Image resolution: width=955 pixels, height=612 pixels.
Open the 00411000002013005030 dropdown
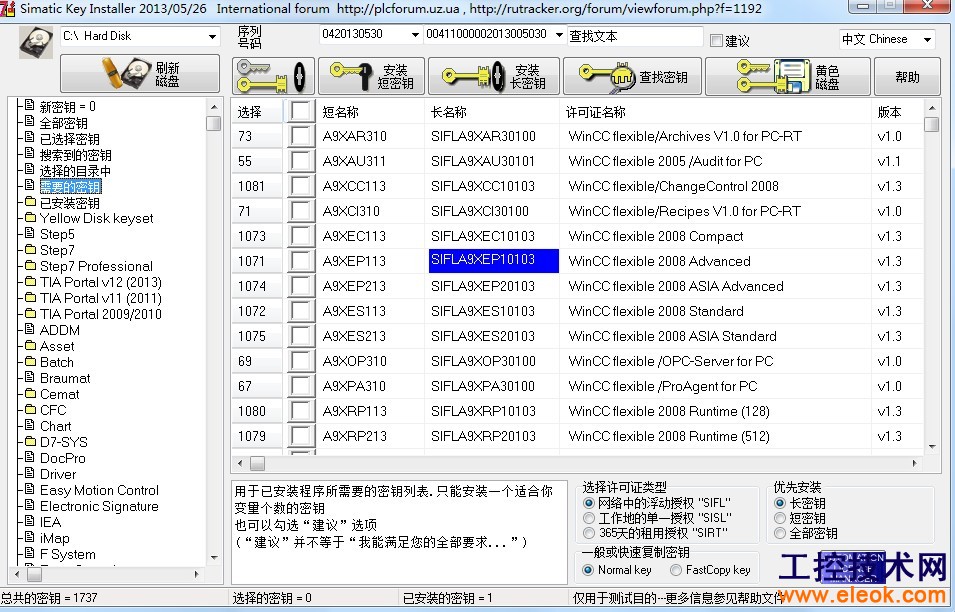pyautogui.click(x=559, y=35)
